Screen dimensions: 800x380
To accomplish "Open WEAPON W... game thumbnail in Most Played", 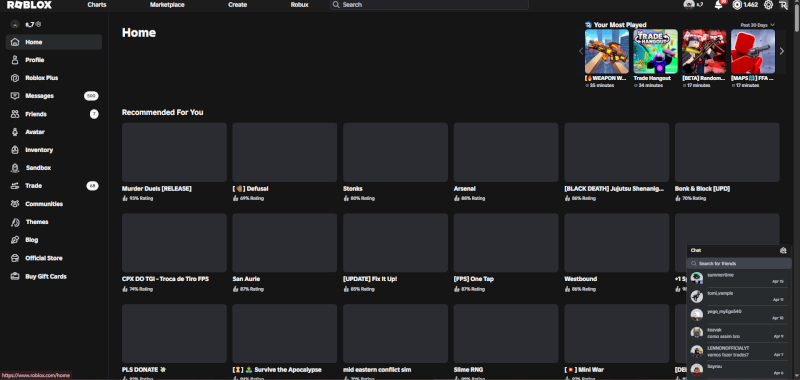I will 607,52.
